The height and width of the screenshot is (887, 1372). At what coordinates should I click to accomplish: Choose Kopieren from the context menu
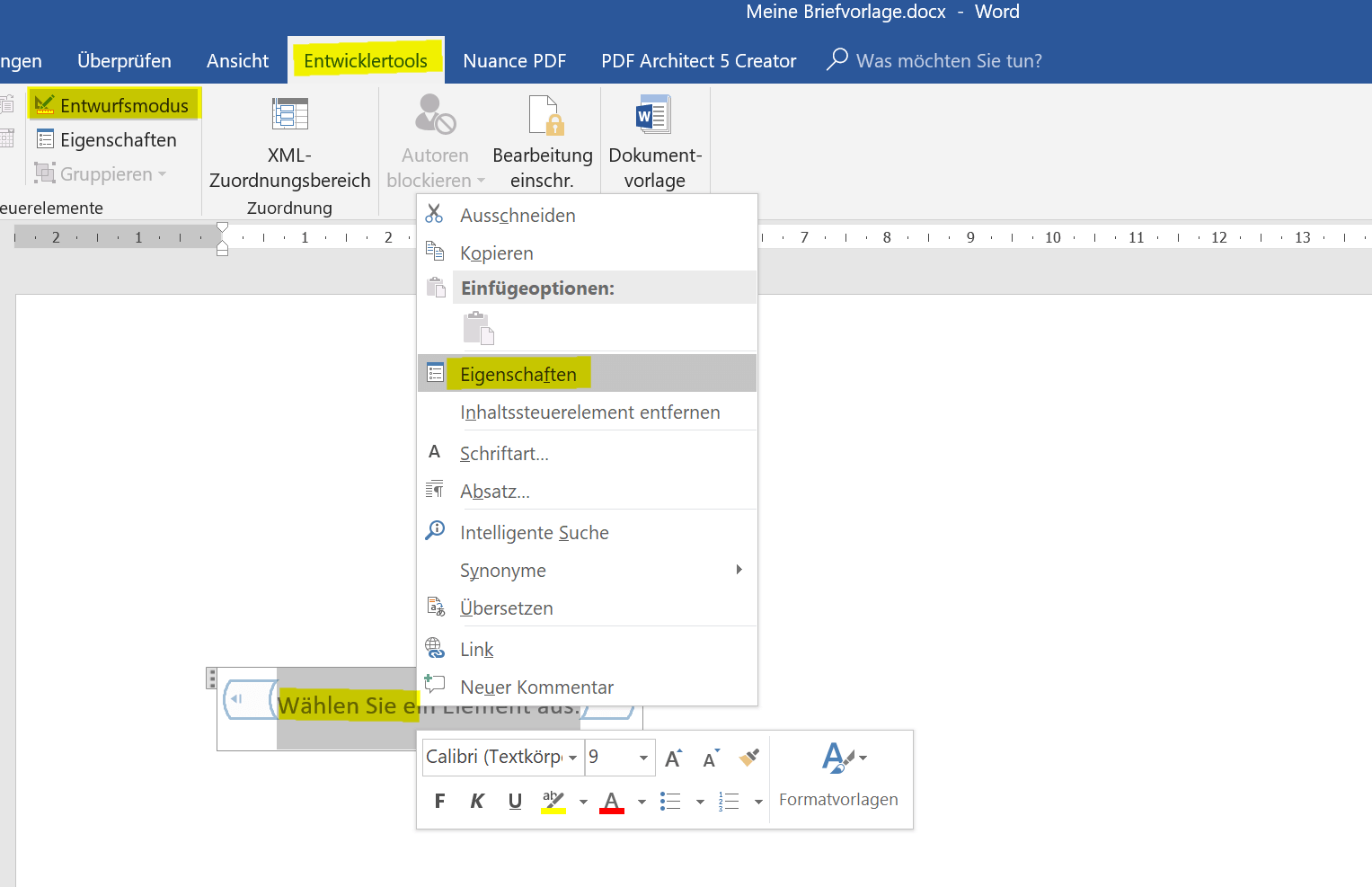pos(588,253)
